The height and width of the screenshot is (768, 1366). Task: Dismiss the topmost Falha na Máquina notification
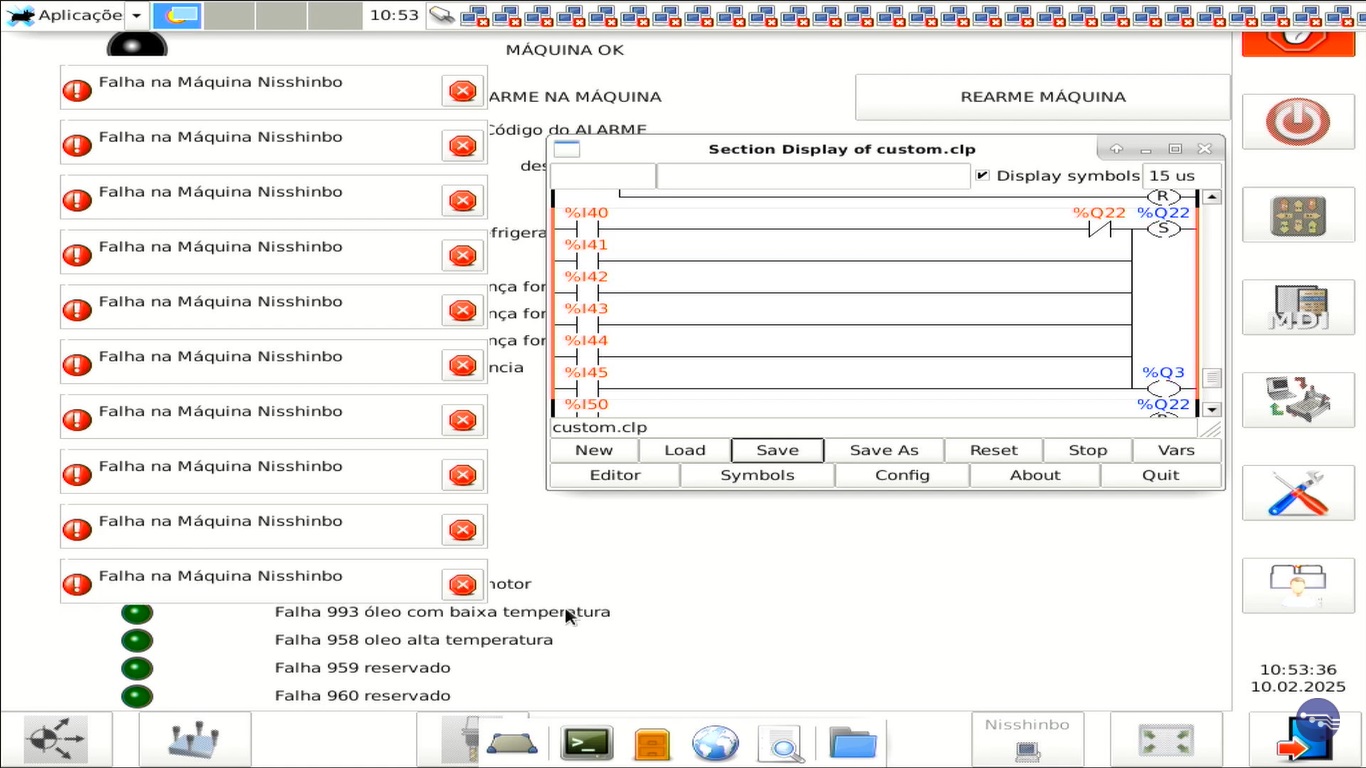[462, 91]
